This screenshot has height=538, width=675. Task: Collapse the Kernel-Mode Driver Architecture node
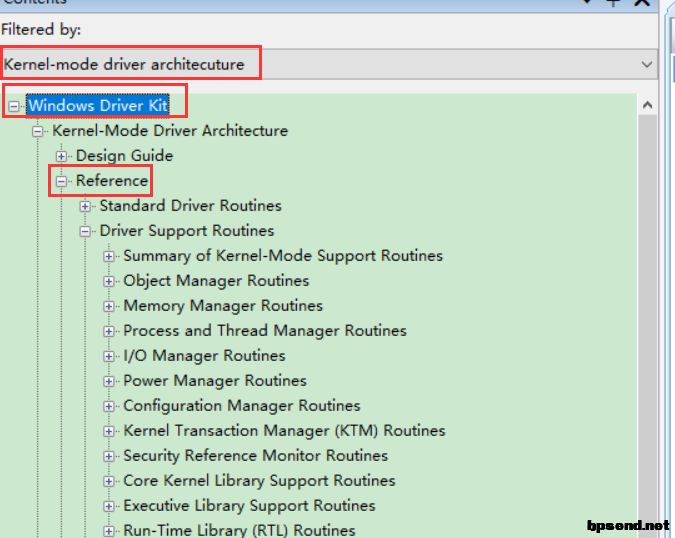38,131
